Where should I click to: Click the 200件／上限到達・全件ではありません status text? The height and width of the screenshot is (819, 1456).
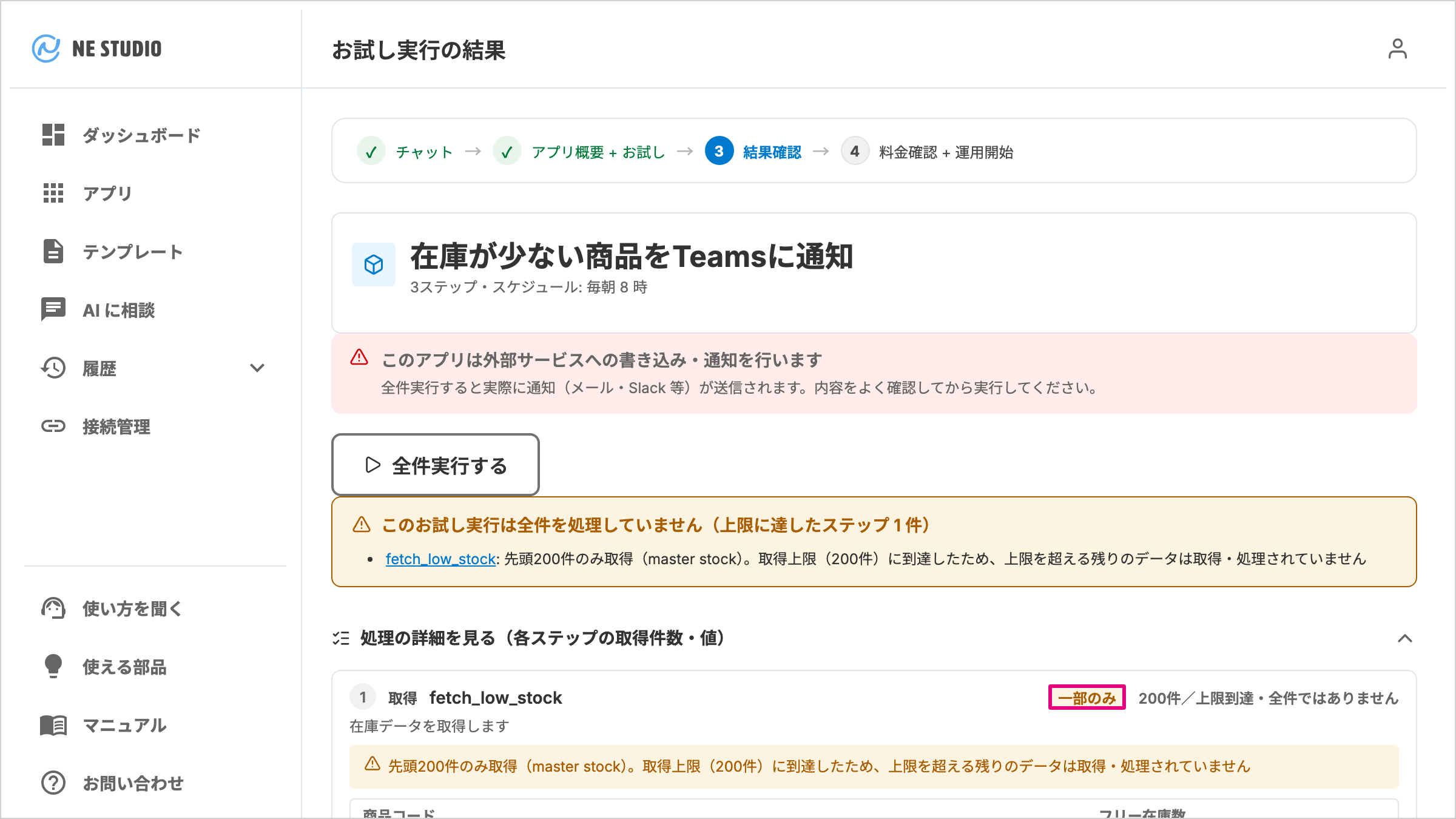pos(1269,698)
